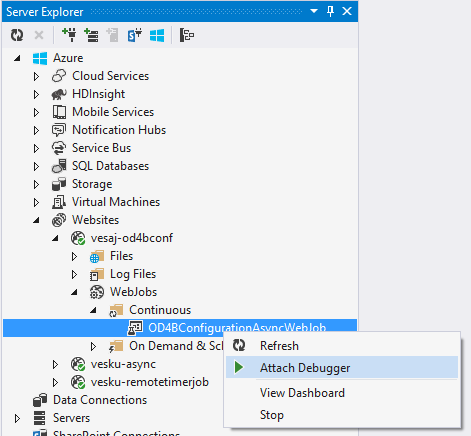Viewport: 471px width, 436px height.
Task: Click the Connect to Database plug icon
Action: [69, 35]
